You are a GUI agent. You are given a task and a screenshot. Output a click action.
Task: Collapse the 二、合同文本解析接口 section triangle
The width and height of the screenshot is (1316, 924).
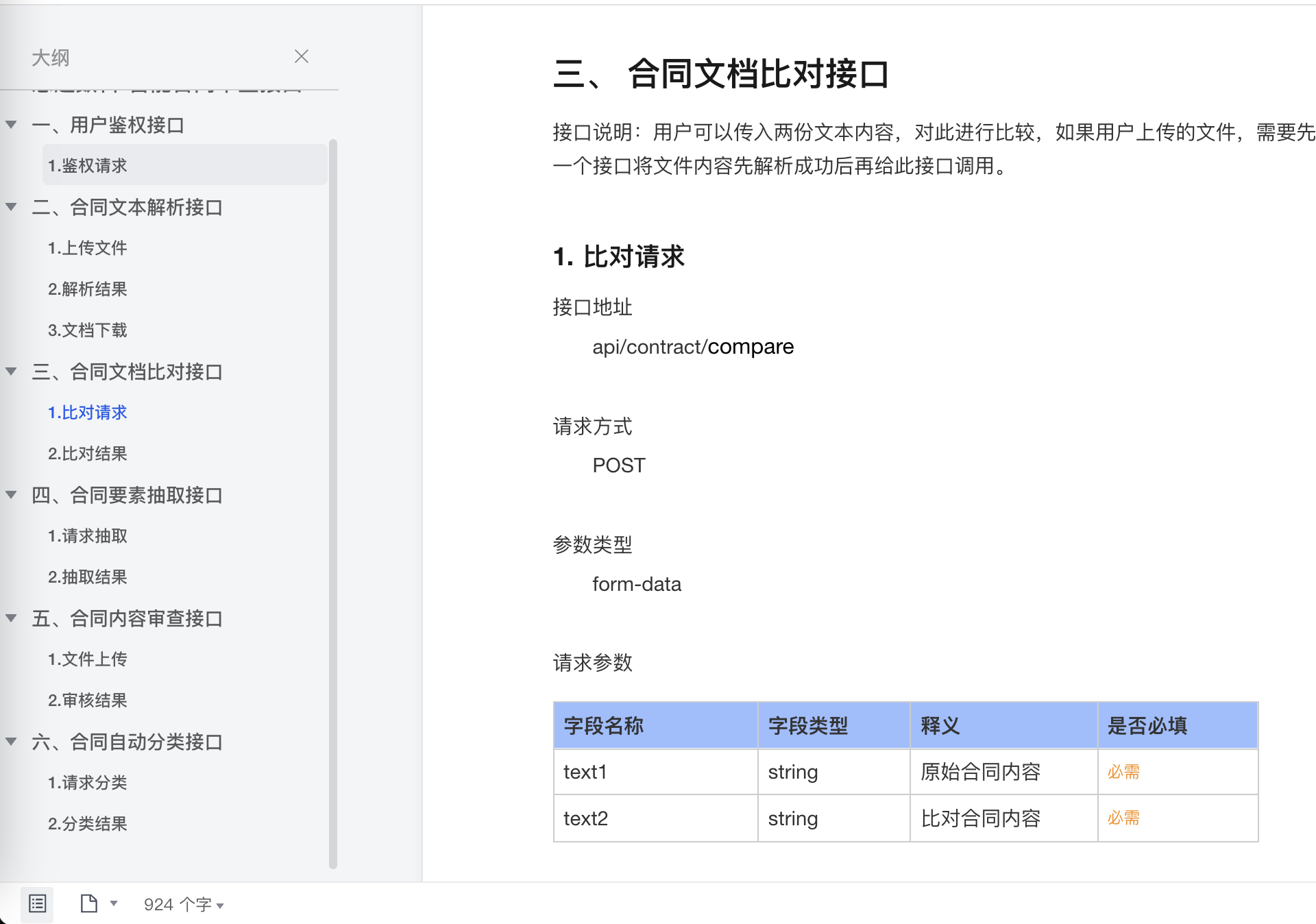click(12, 207)
